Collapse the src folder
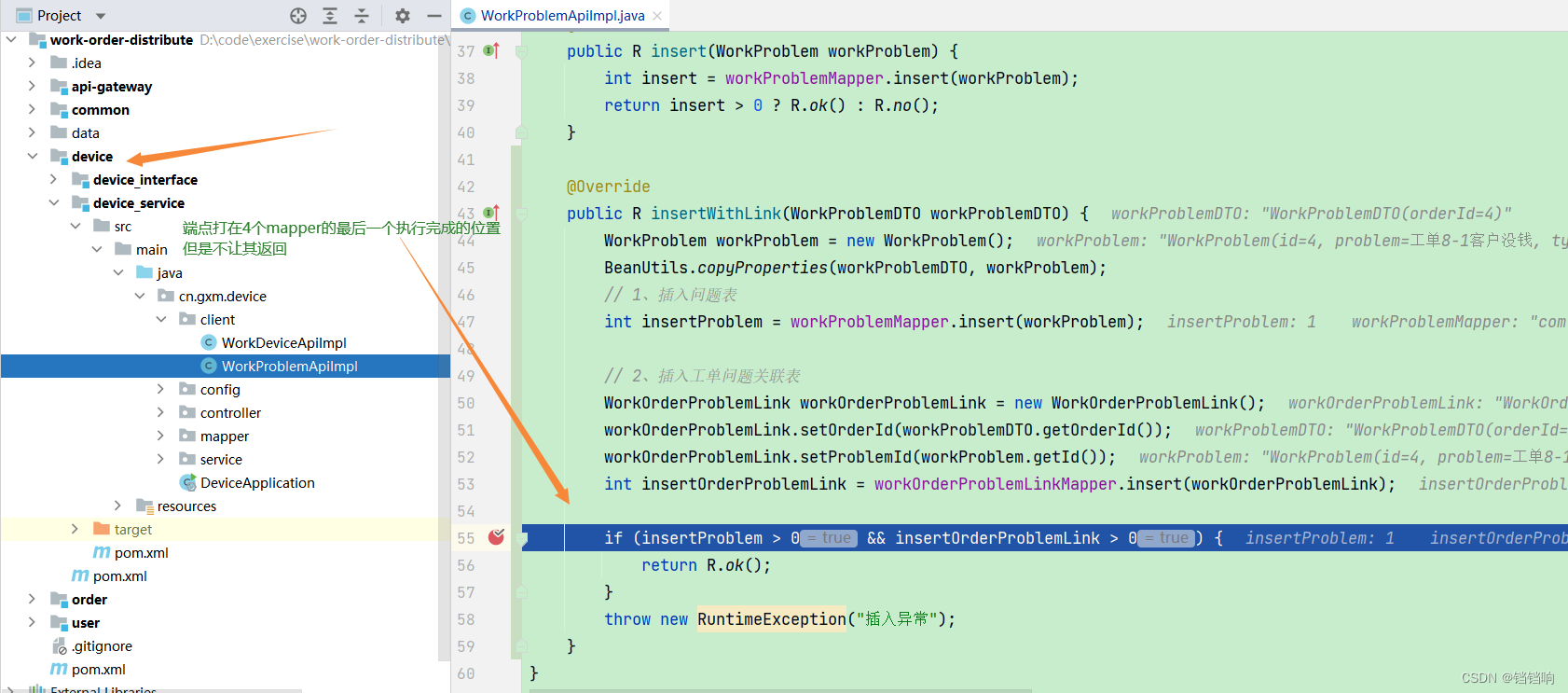 76,226
